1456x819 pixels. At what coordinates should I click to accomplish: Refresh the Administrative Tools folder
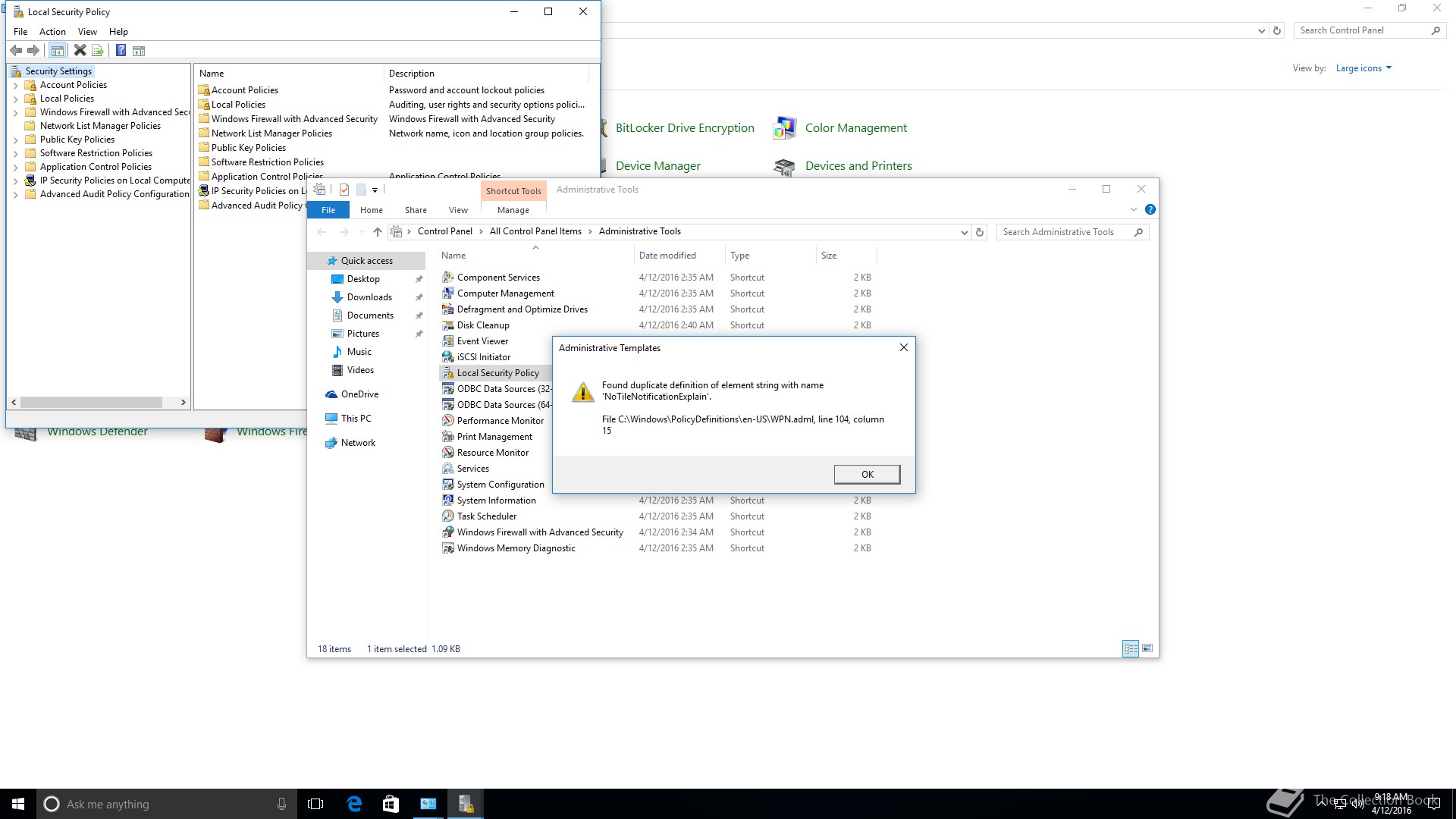tap(980, 232)
